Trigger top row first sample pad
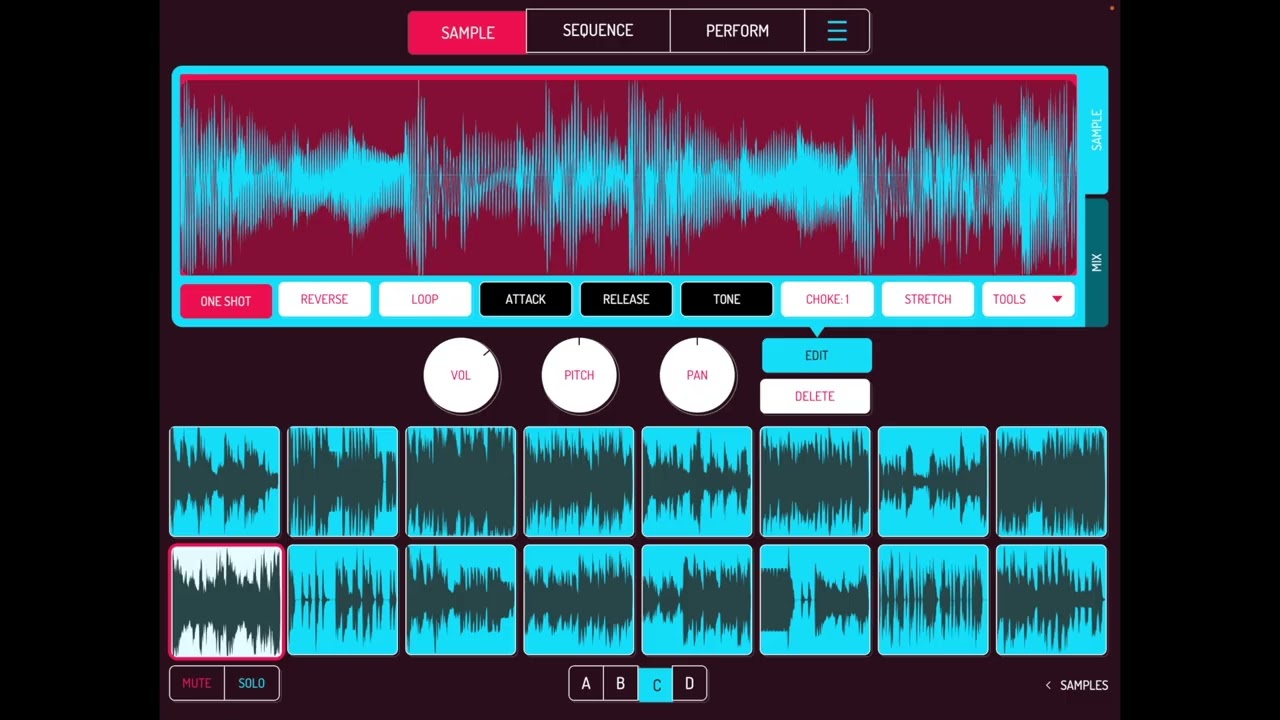 click(x=225, y=482)
